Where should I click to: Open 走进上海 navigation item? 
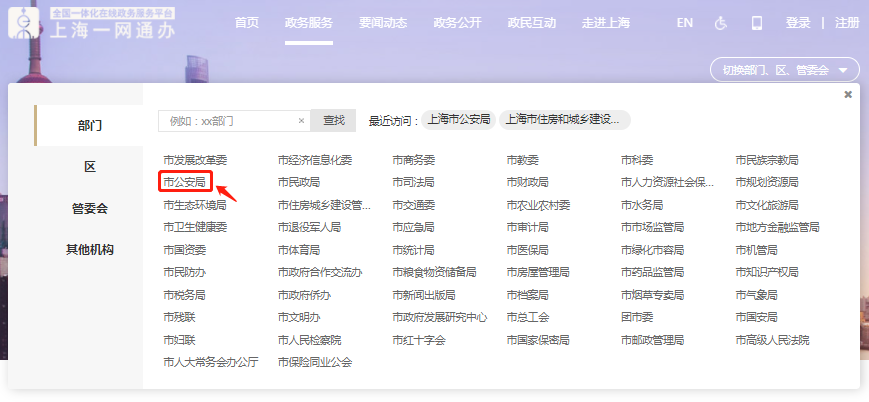(606, 23)
